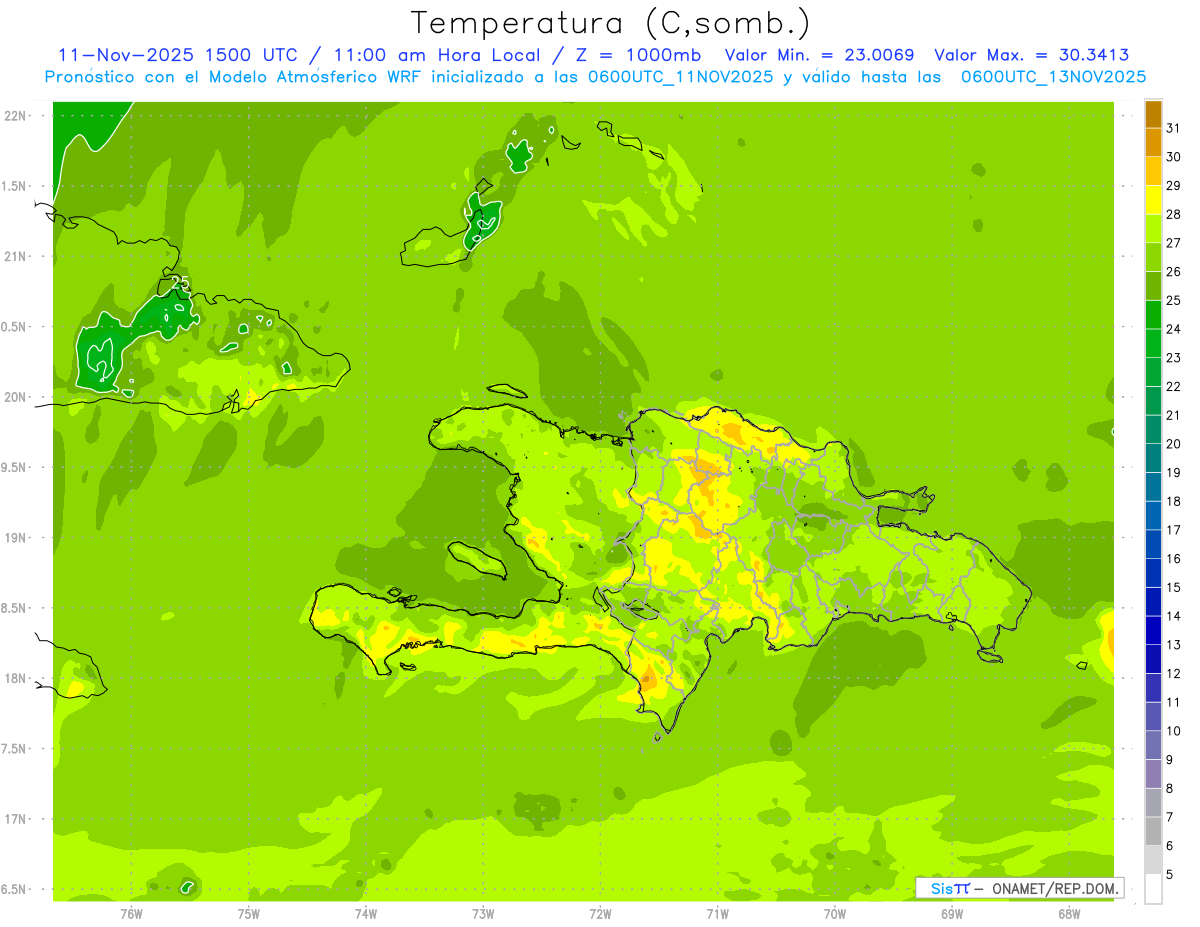Click the legend value '28'
The height and width of the screenshot is (927, 1200).
1173,214
